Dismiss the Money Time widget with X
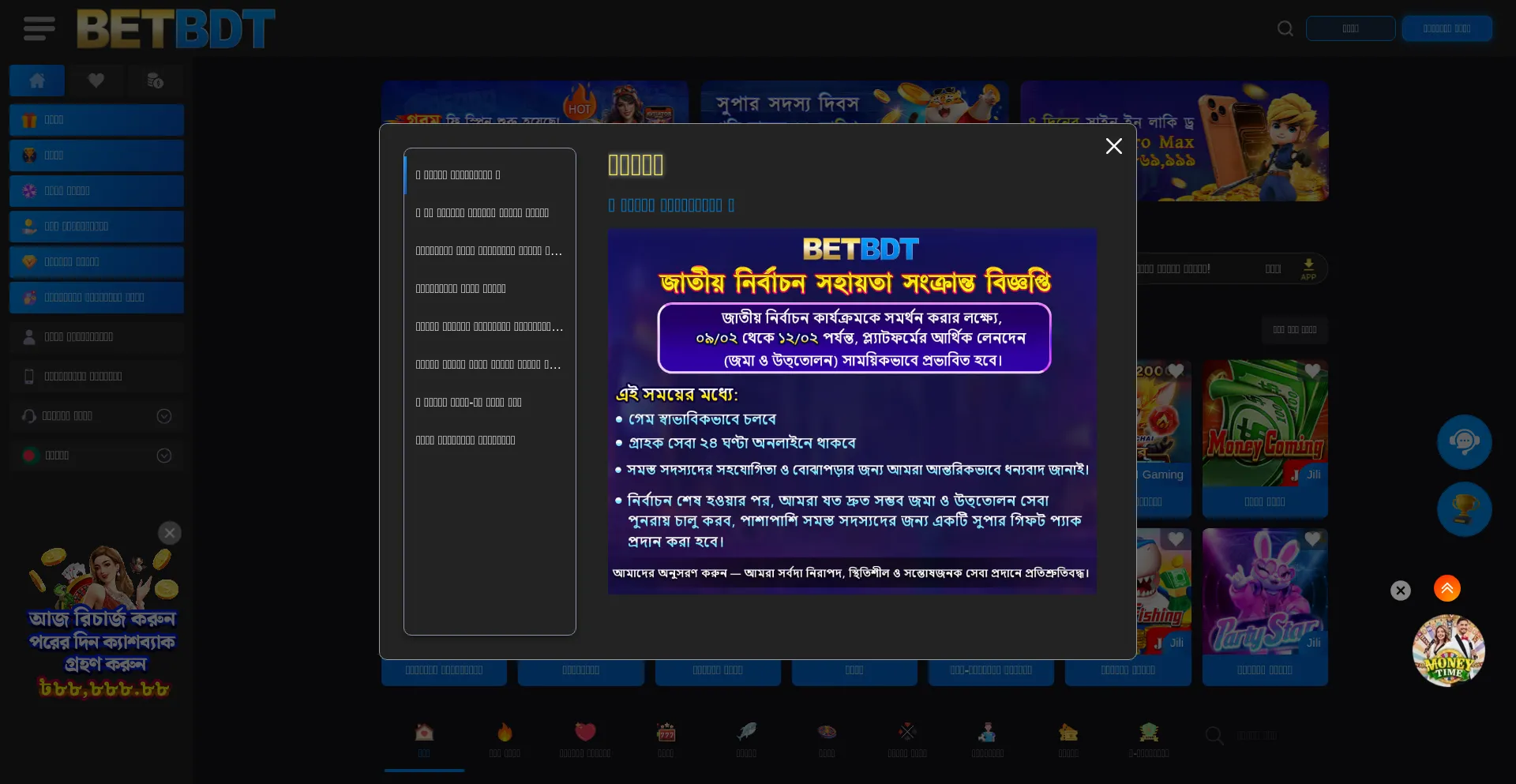Image resolution: width=1516 pixels, height=784 pixels. (1401, 591)
